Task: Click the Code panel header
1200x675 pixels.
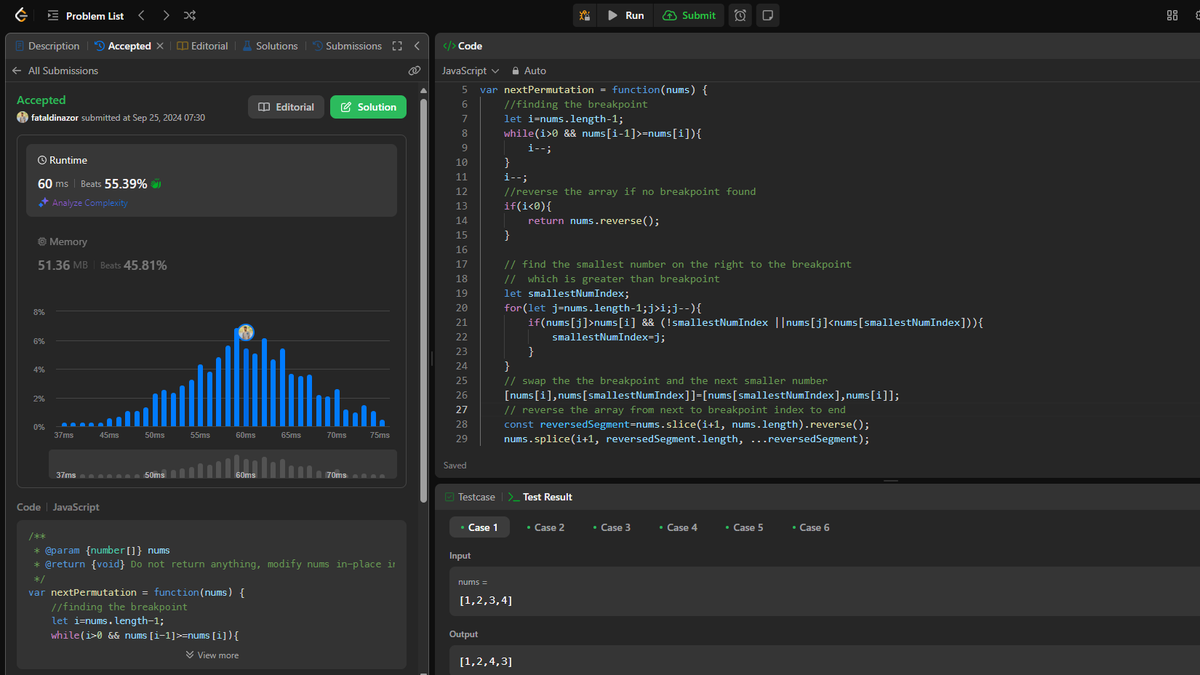Action: [x=463, y=46]
